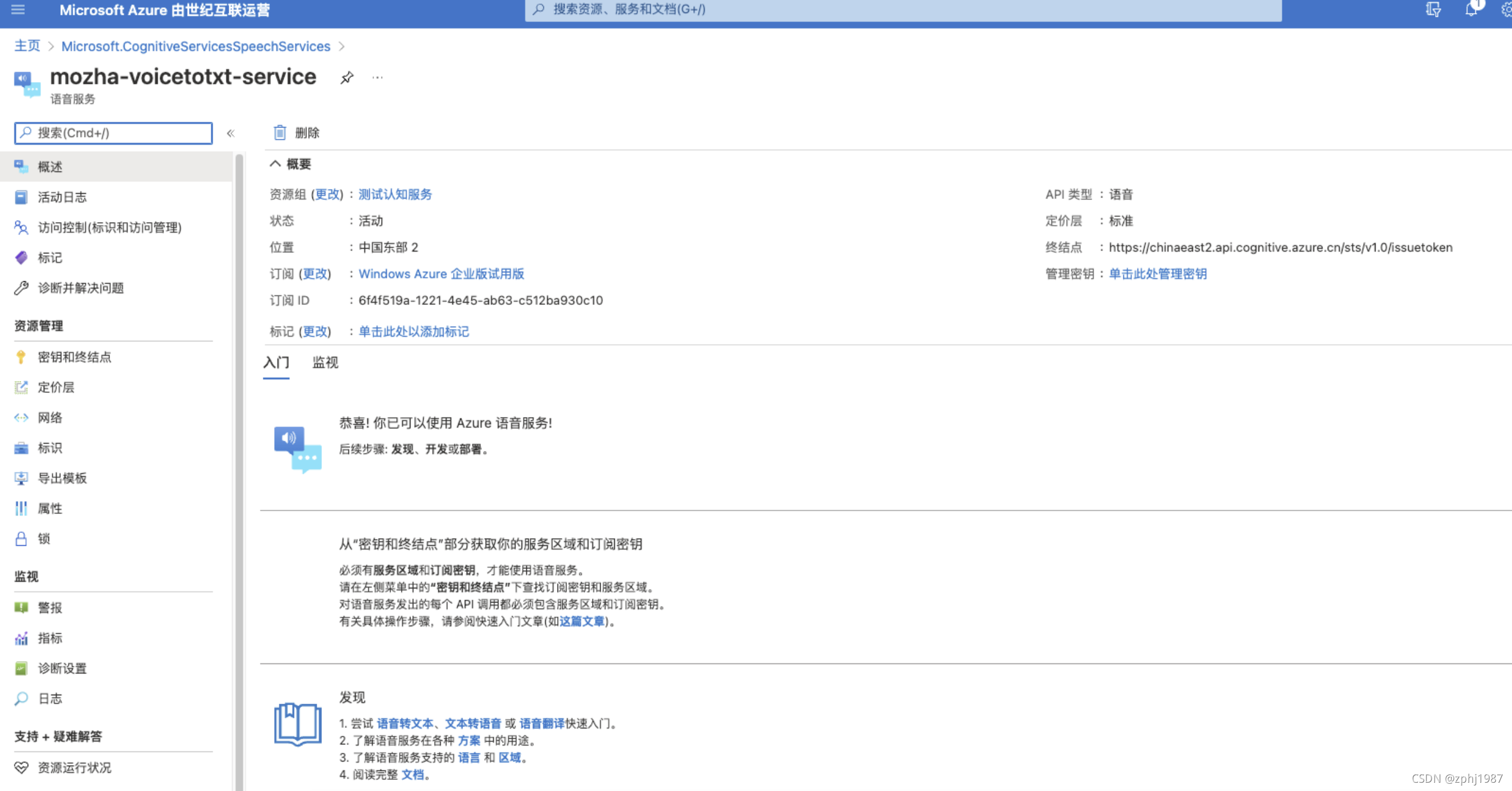The image size is (1512, 791).
Task: Open the portal hamburger menu
Action: tap(18, 9)
